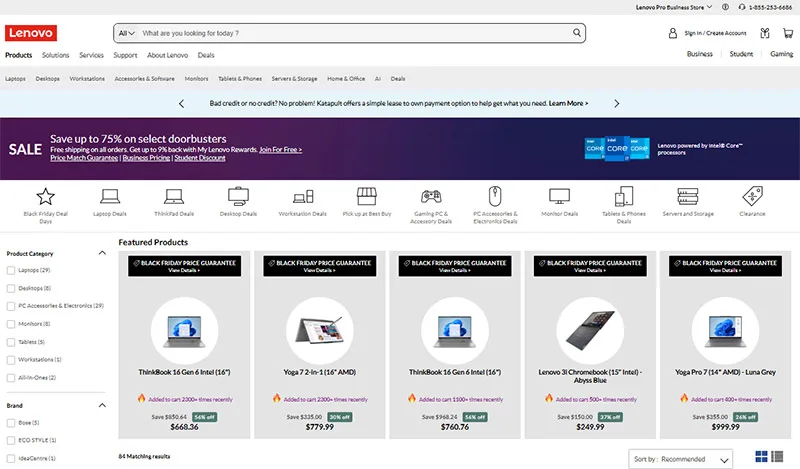Click Sign In / Create Account
Viewport: 800px width, 469px height.
tap(715, 33)
